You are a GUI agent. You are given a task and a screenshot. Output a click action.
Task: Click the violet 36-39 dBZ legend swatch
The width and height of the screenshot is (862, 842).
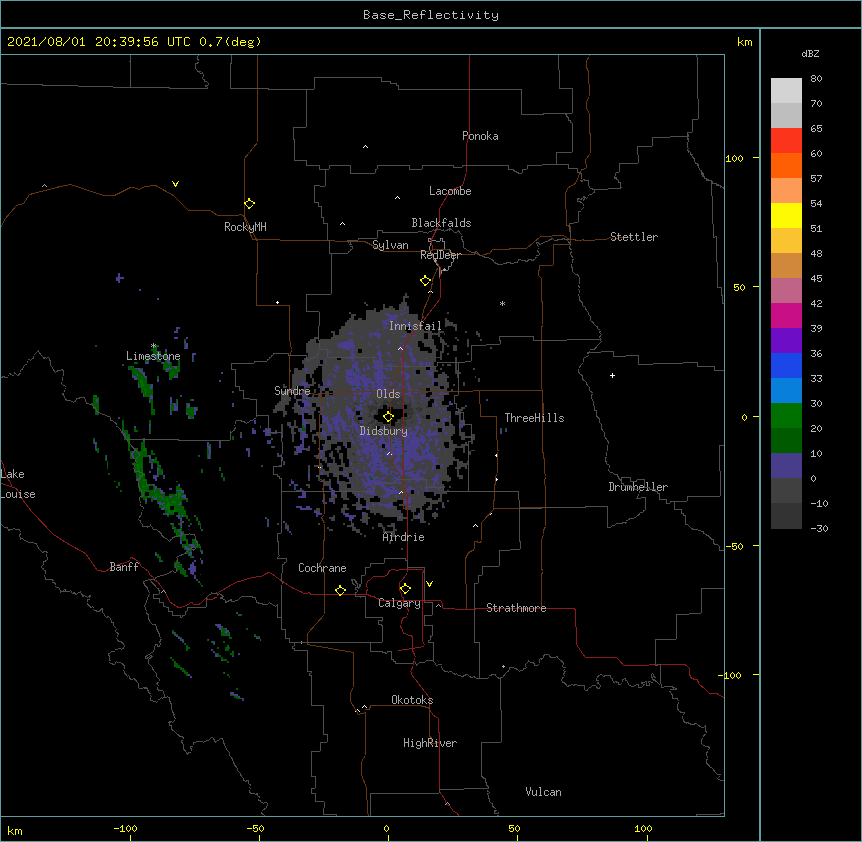(x=786, y=341)
